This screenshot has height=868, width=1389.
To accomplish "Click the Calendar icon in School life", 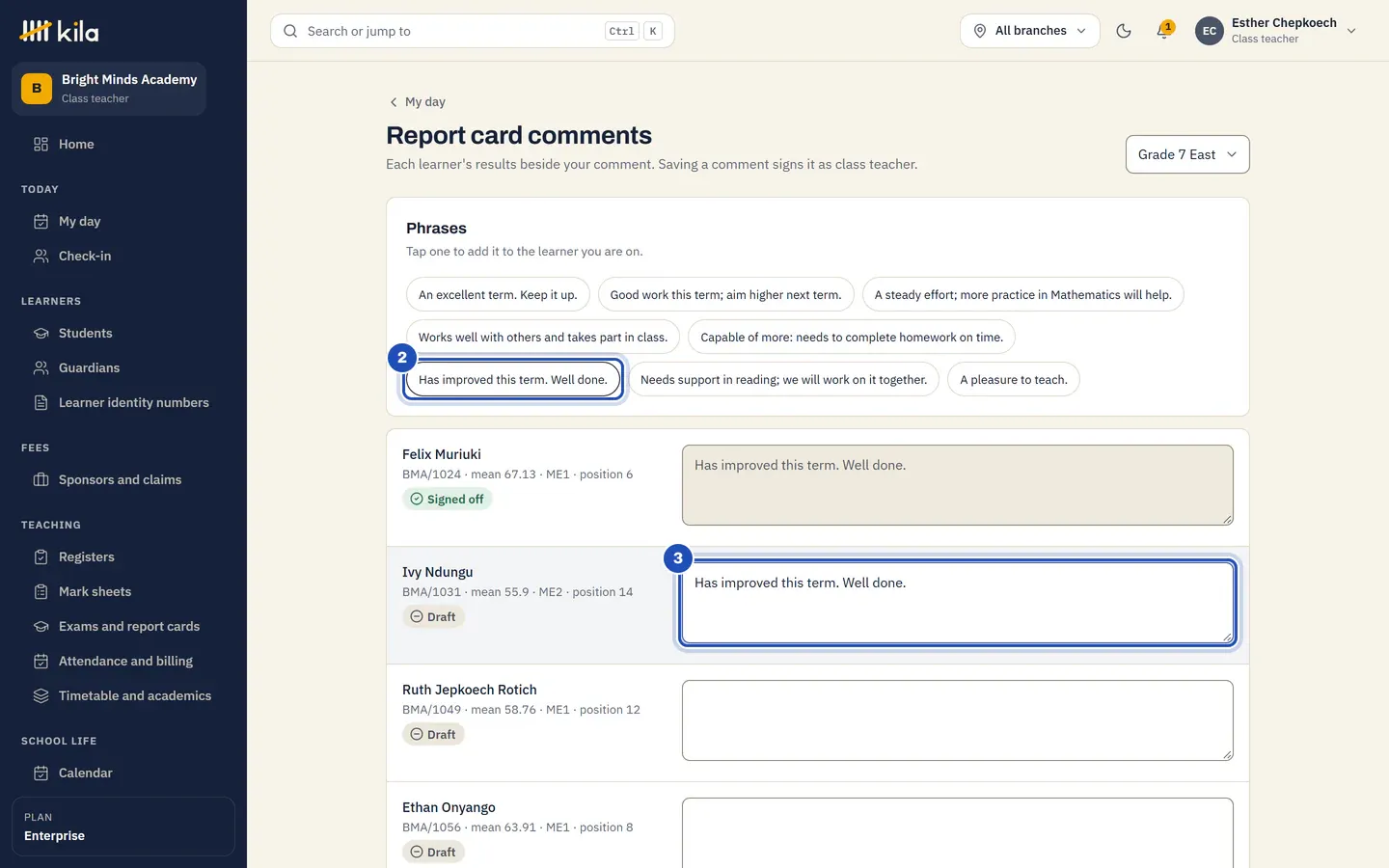I will (41, 773).
